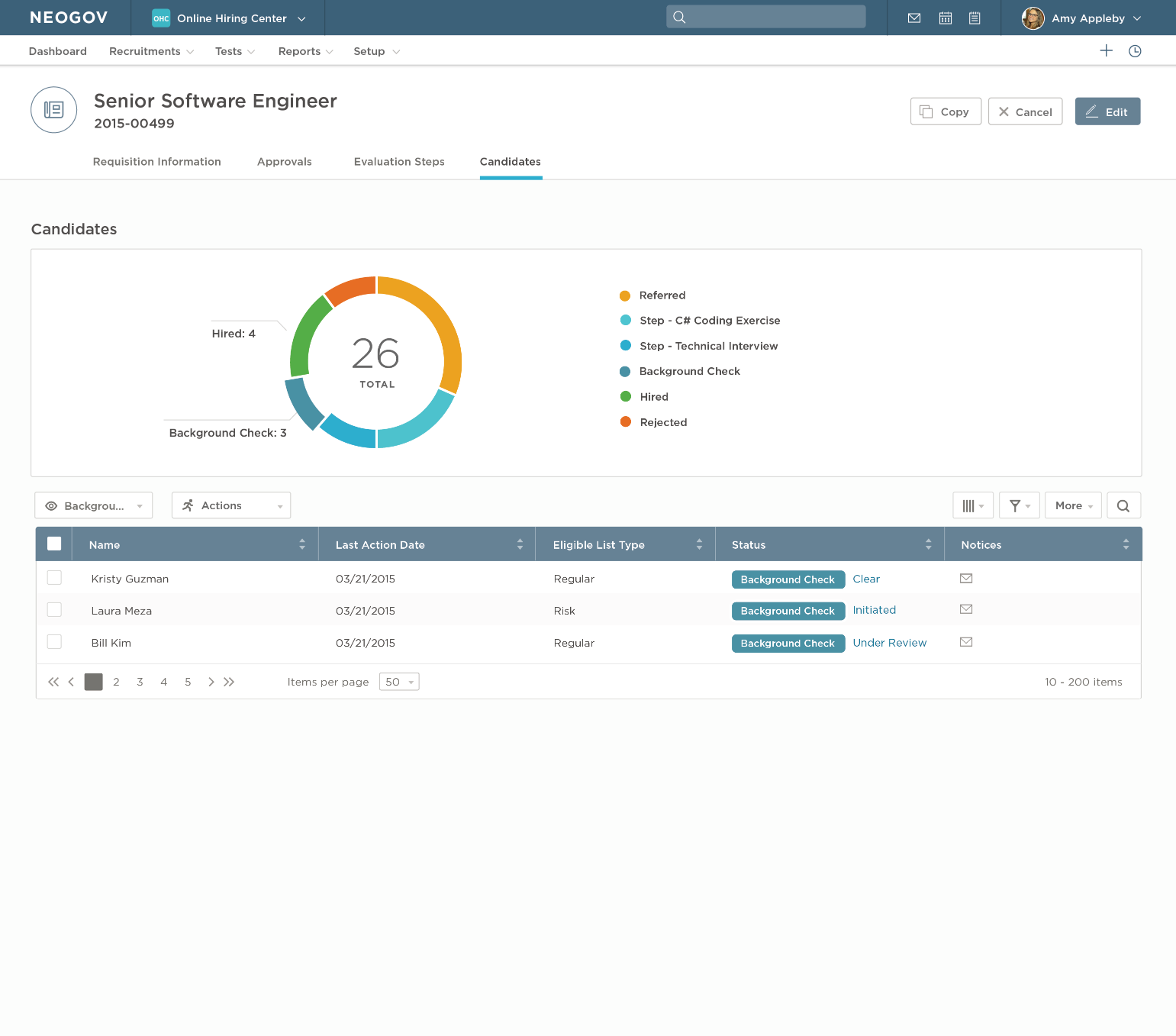Expand the Actions dropdown
The height and width of the screenshot is (1036, 1176).
pyautogui.click(x=231, y=505)
